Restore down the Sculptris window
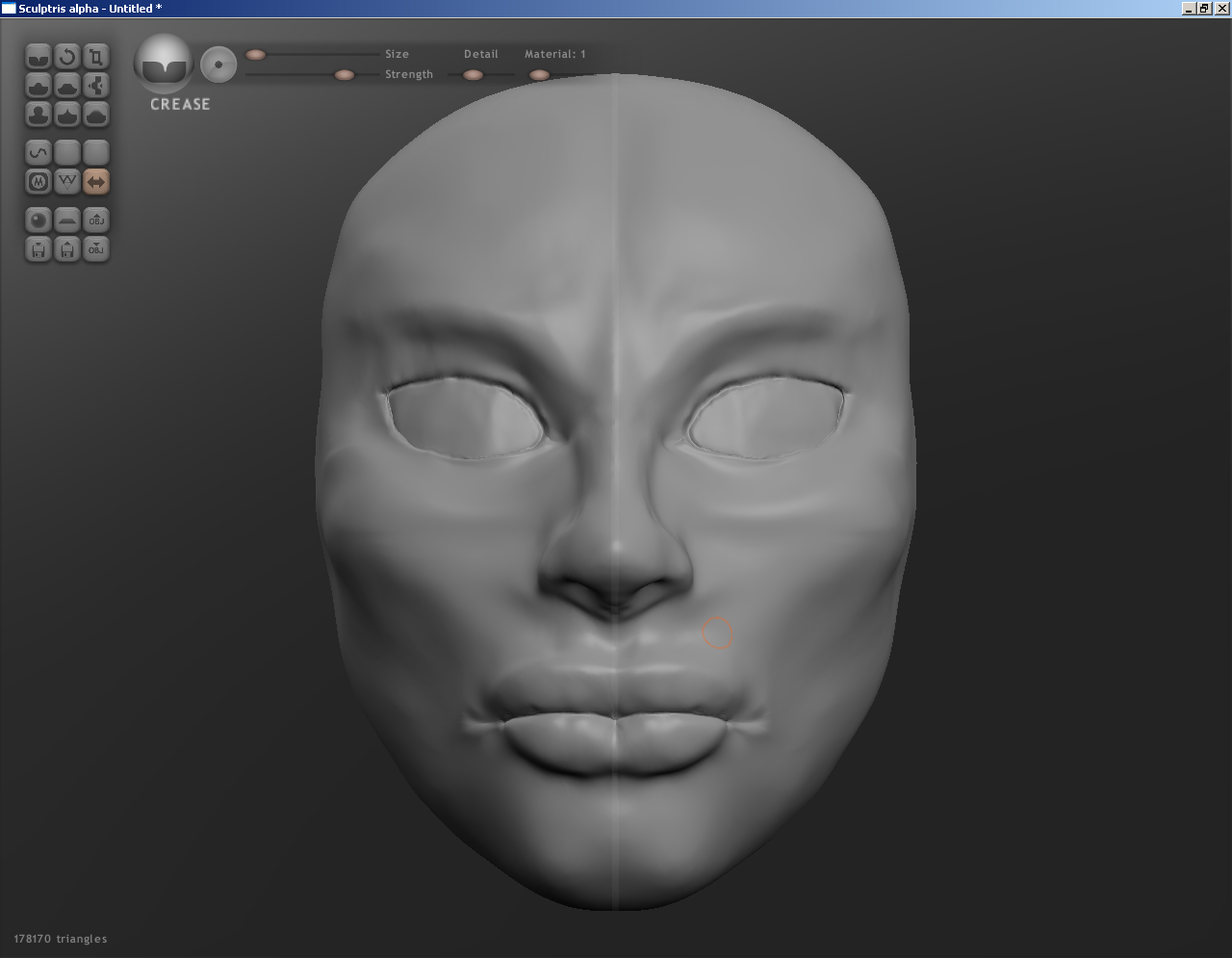 tap(1203, 9)
